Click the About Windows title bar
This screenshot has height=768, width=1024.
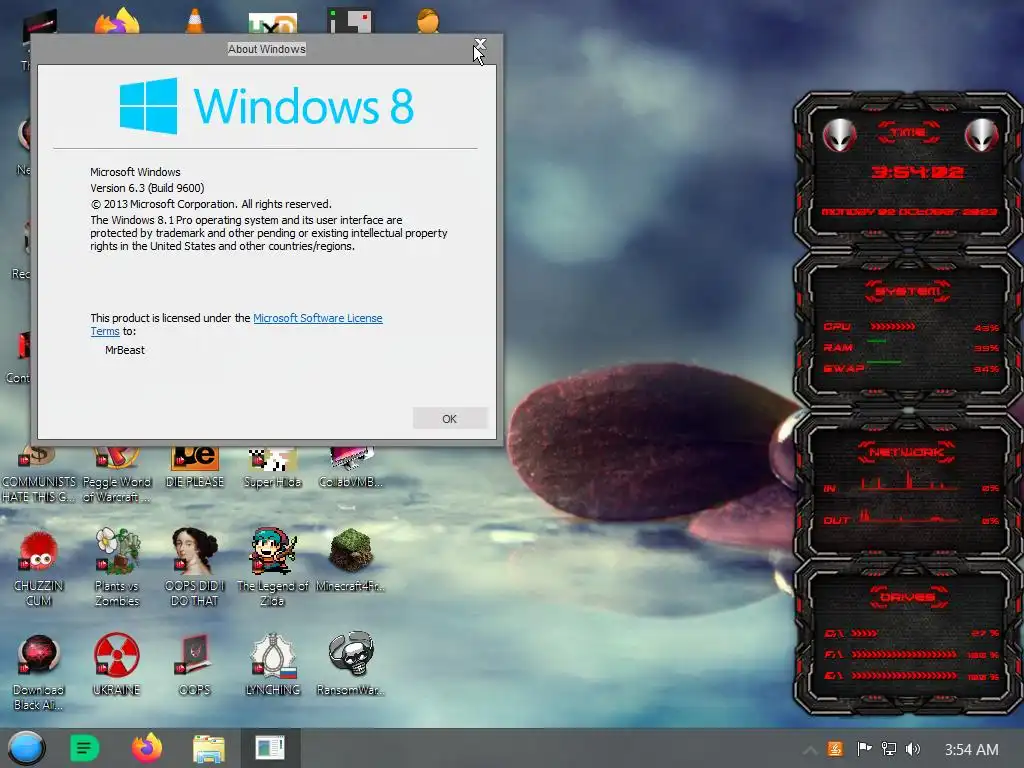pos(266,49)
